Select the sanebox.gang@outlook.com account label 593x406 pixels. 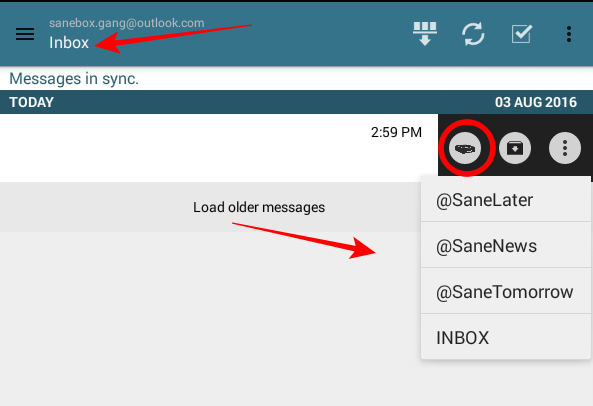point(127,23)
